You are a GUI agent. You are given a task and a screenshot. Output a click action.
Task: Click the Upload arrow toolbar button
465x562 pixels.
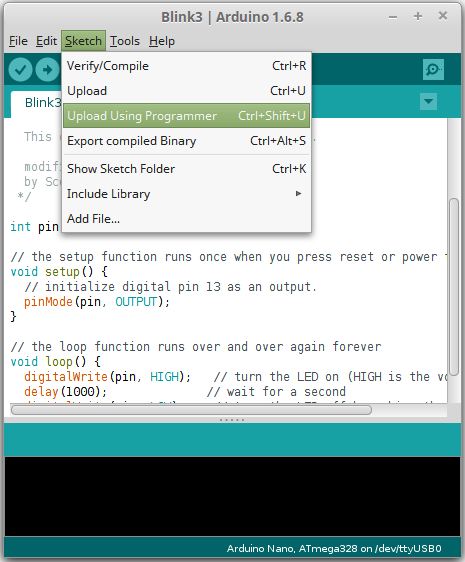coord(47,69)
